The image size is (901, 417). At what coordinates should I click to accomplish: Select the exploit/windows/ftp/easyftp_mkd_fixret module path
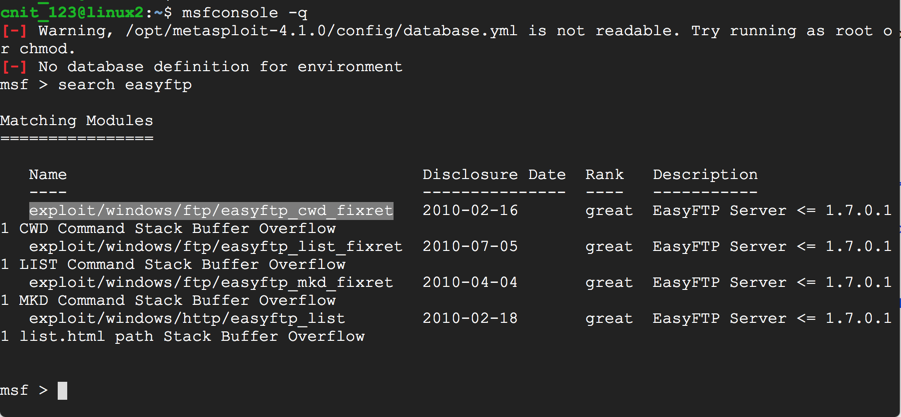(211, 283)
